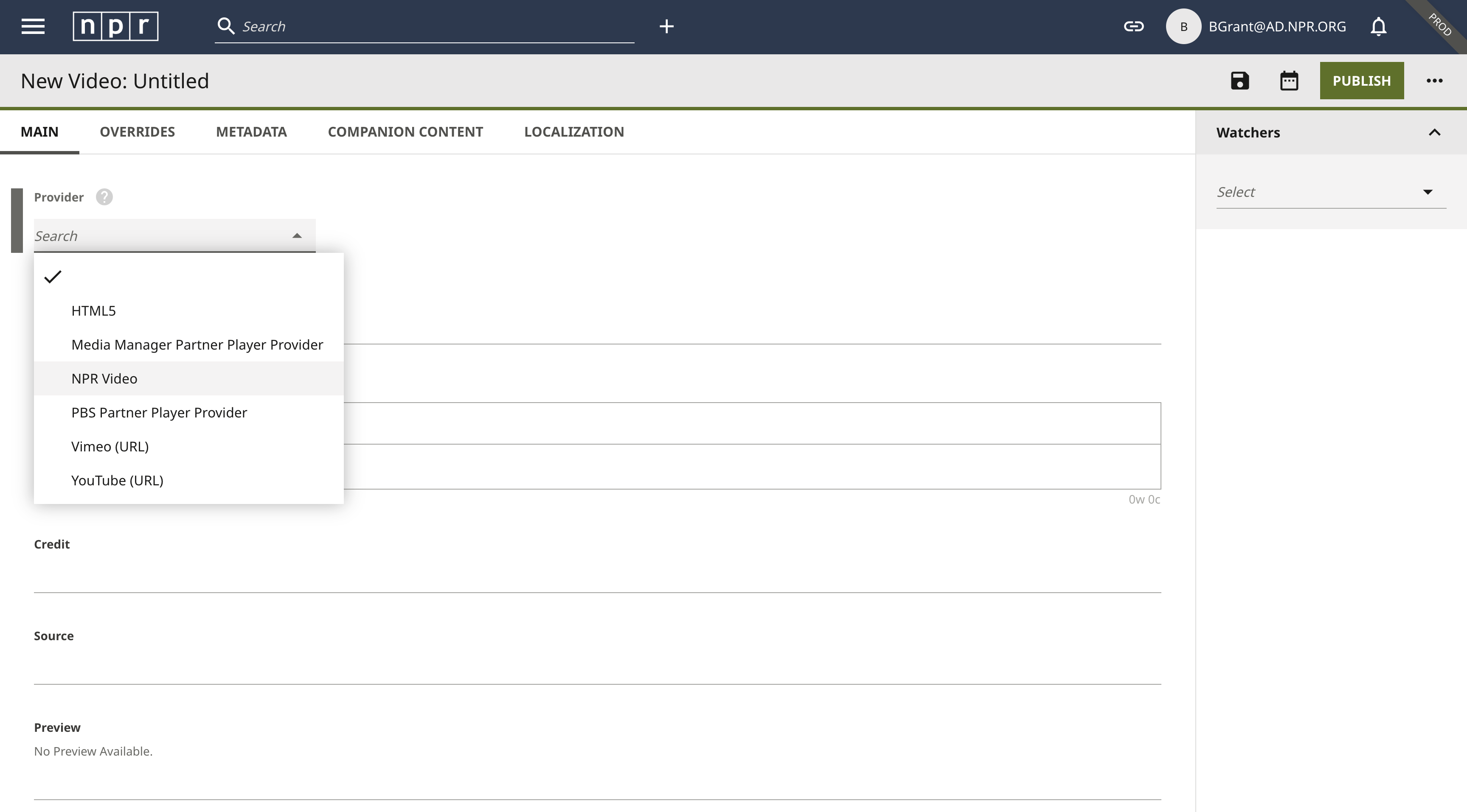Select the blank checked provider option
The image size is (1467, 812).
(x=188, y=277)
